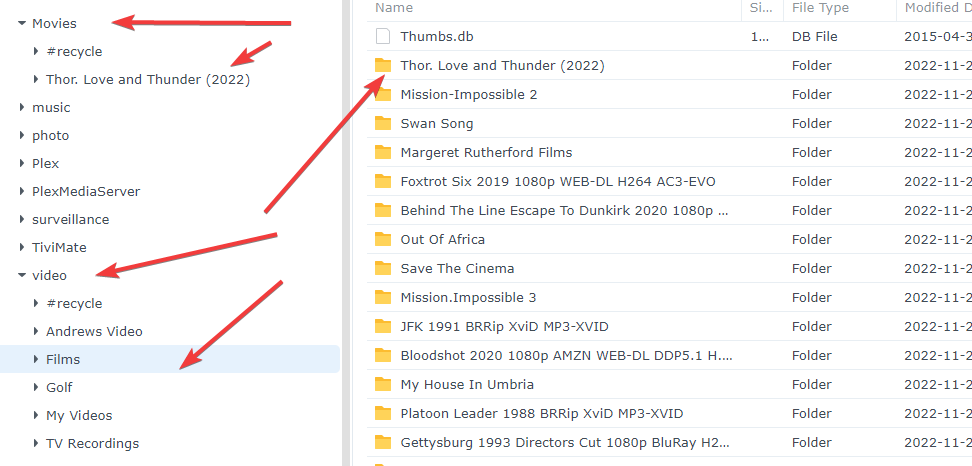Select Thor. Love and Thunder (2022) in file list
Screen dimensions: 972x466
(502, 66)
